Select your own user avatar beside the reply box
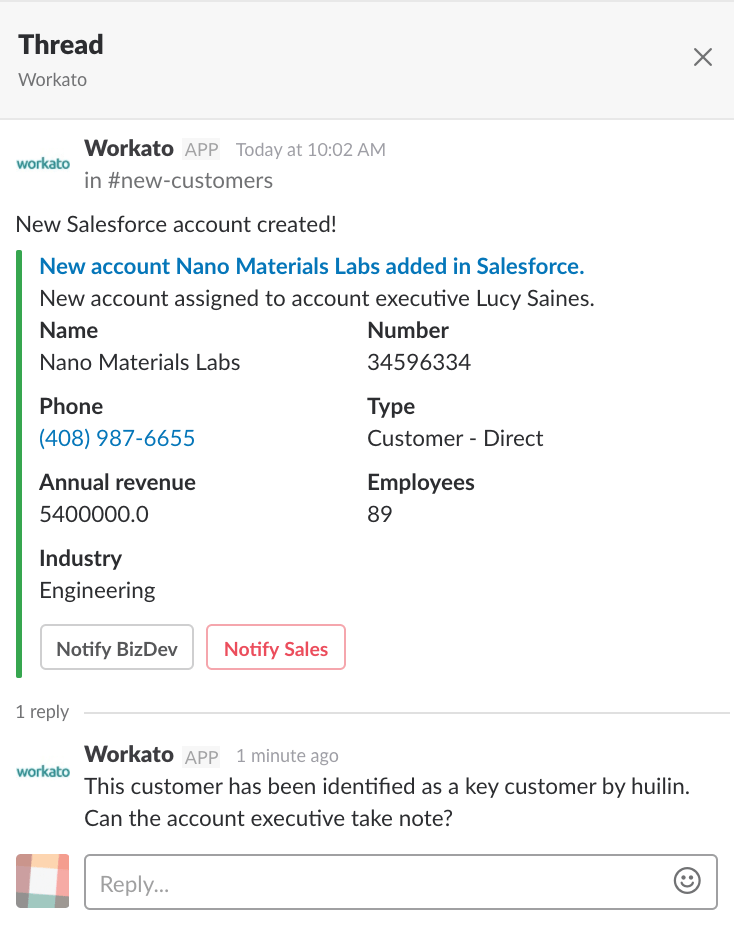734x952 pixels. [x=42, y=881]
